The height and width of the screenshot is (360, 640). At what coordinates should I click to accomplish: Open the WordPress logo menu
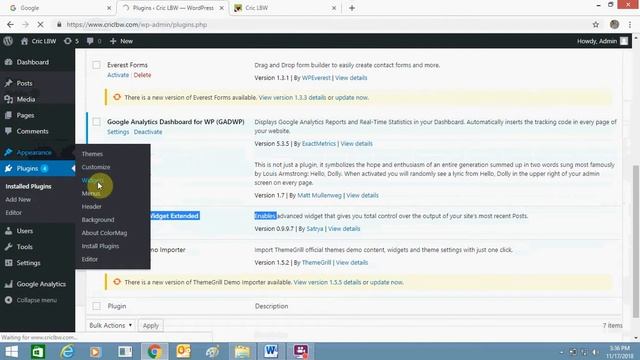(8, 41)
